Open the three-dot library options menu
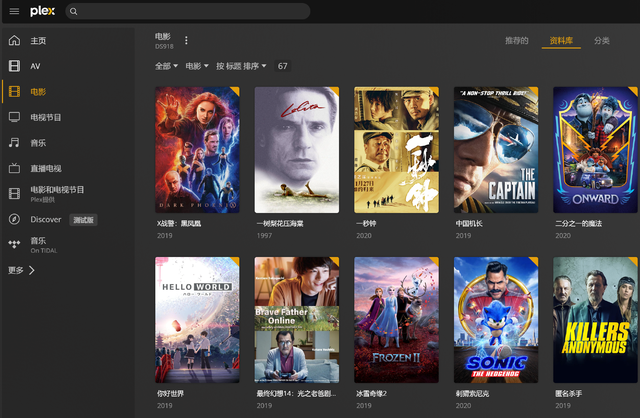 (x=186, y=40)
